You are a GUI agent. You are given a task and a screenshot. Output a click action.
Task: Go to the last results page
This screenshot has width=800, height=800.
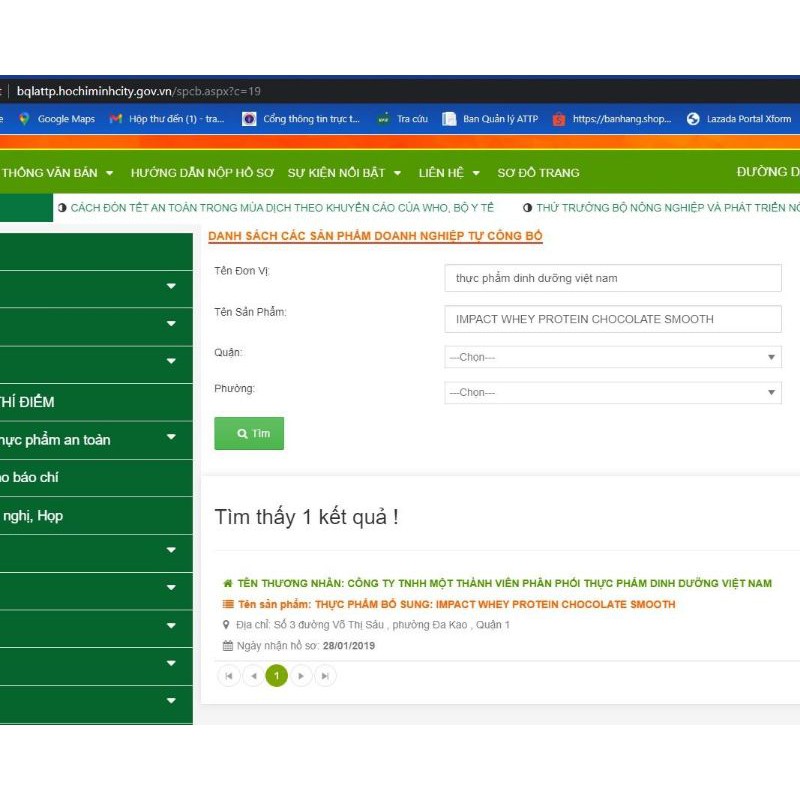tap(325, 676)
